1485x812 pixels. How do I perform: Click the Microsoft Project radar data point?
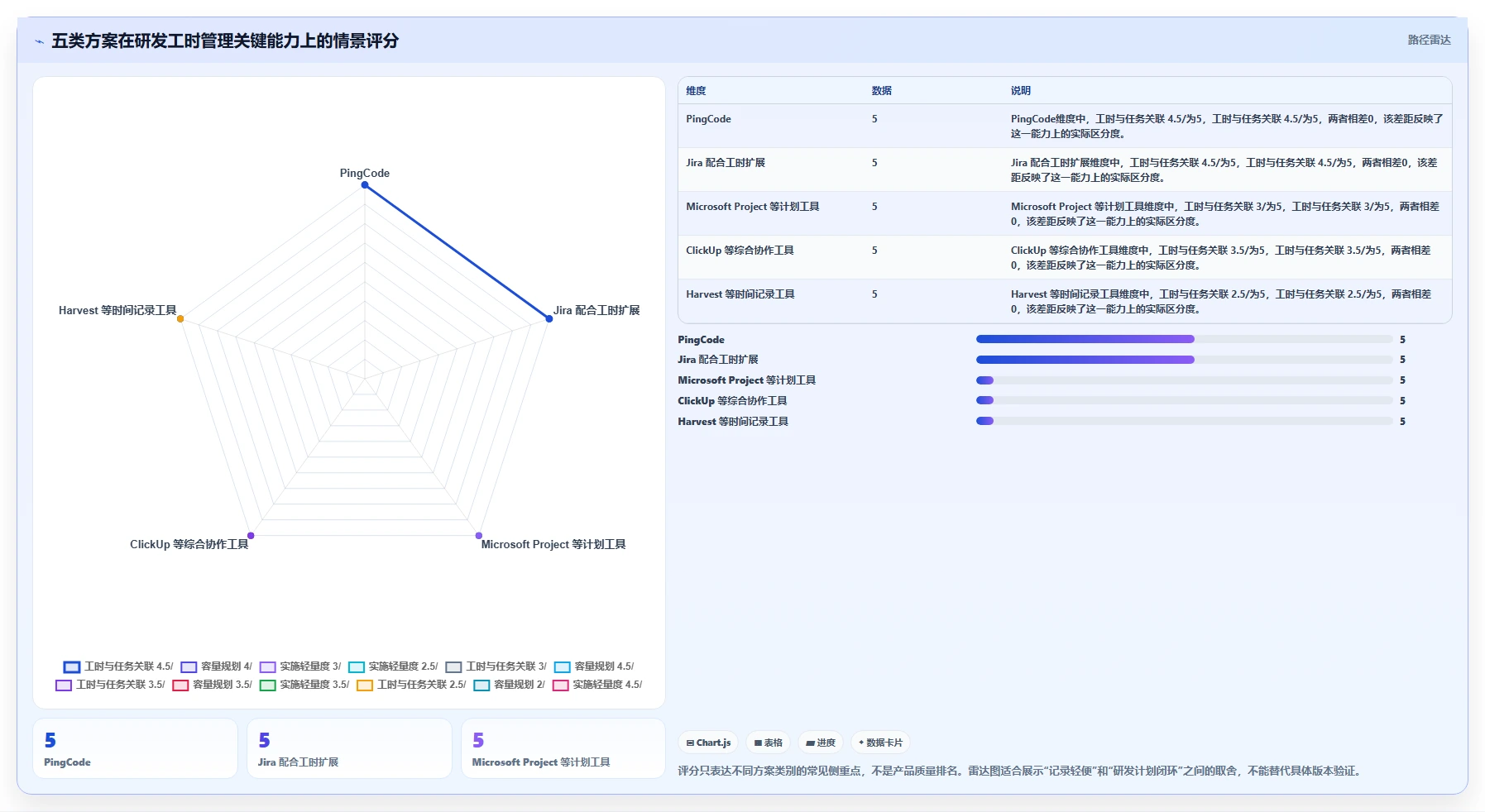[x=478, y=536]
